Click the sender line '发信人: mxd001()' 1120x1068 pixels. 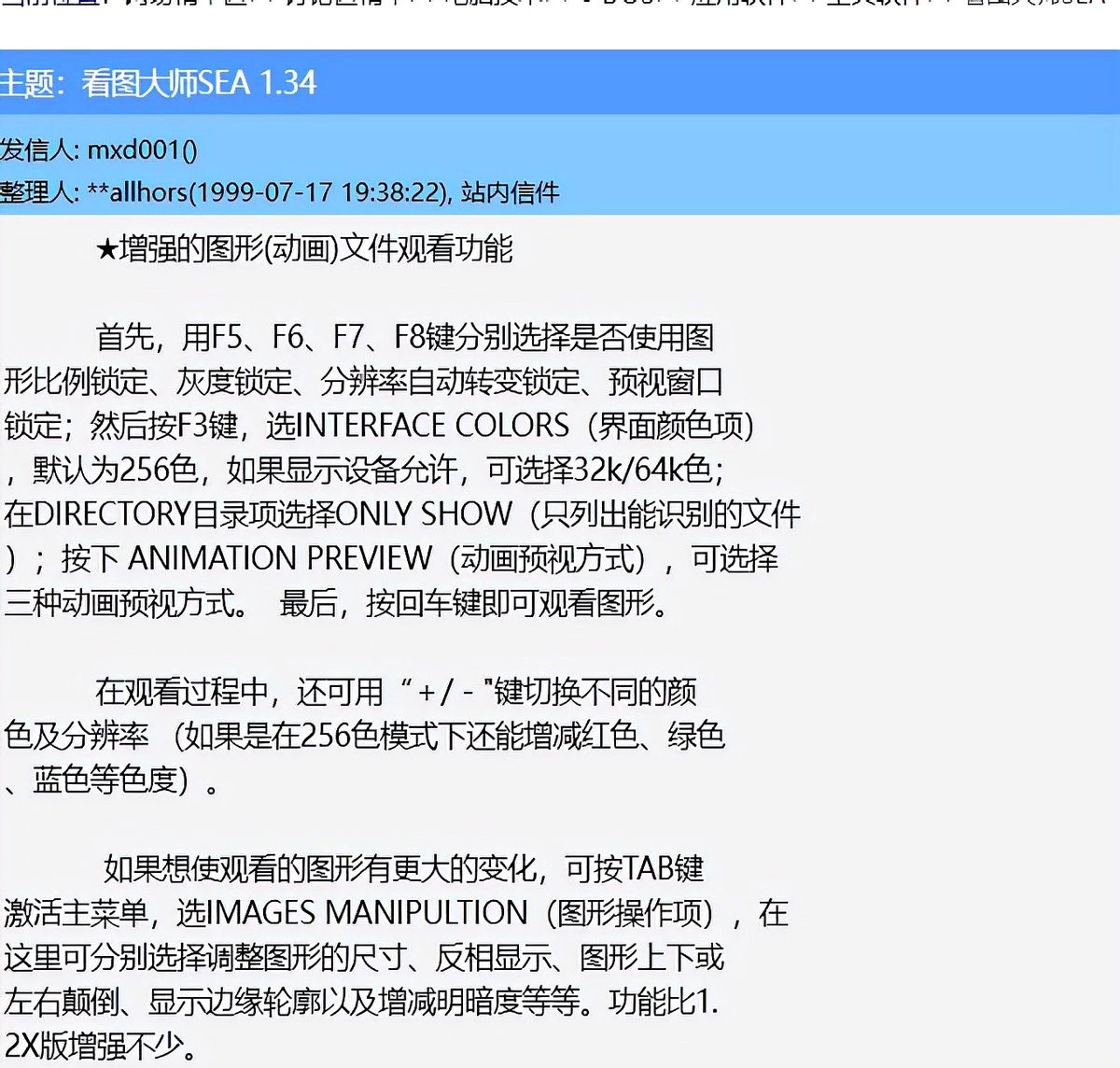(98, 149)
